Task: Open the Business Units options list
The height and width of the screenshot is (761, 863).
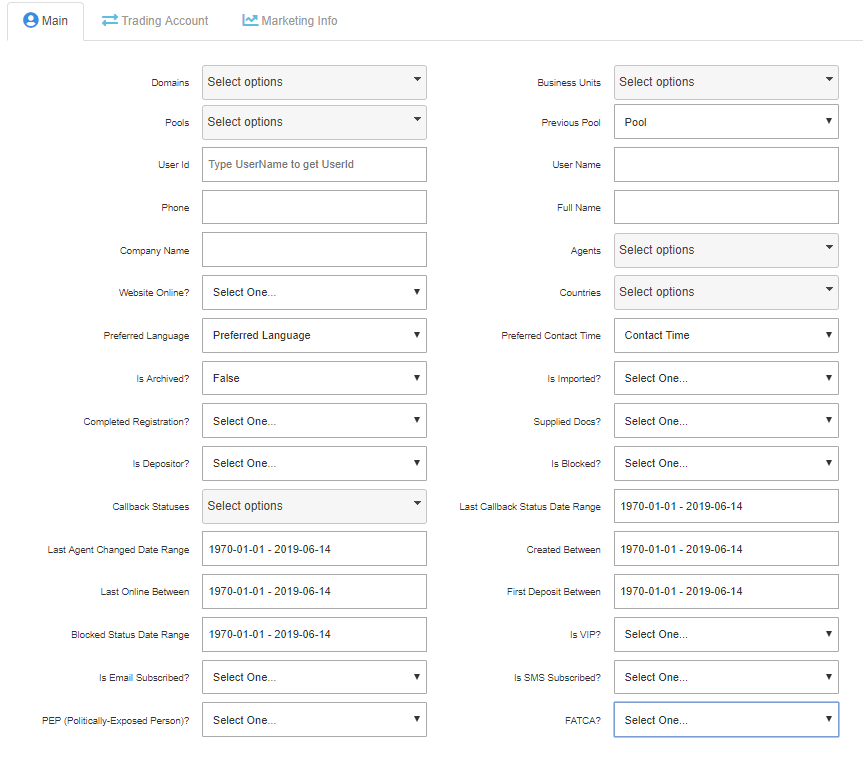Action: pyautogui.click(x=726, y=82)
